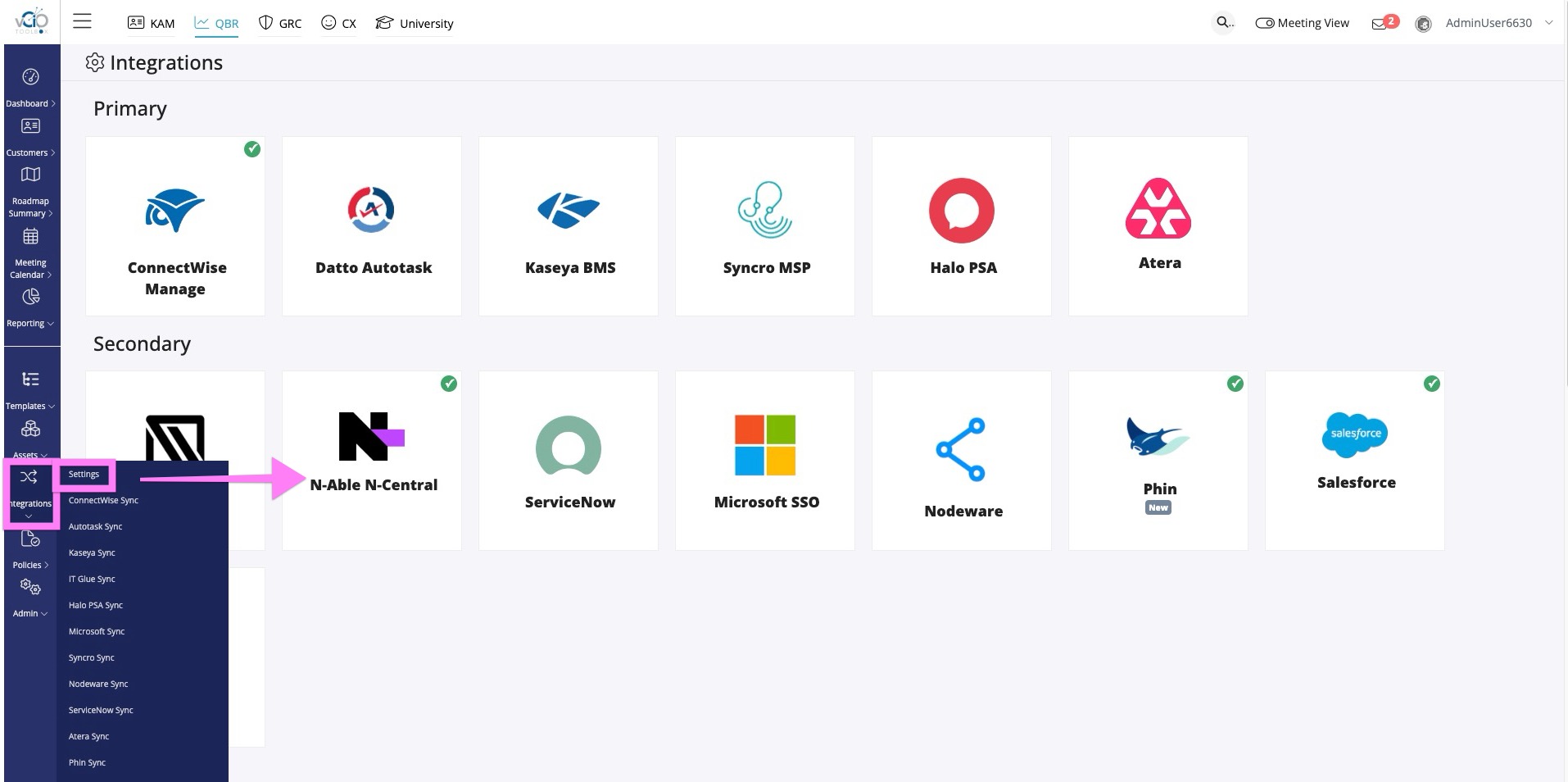Select the N-Able N-Central logo
This screenshot has height=782, width=1568.
coord(371,436)
